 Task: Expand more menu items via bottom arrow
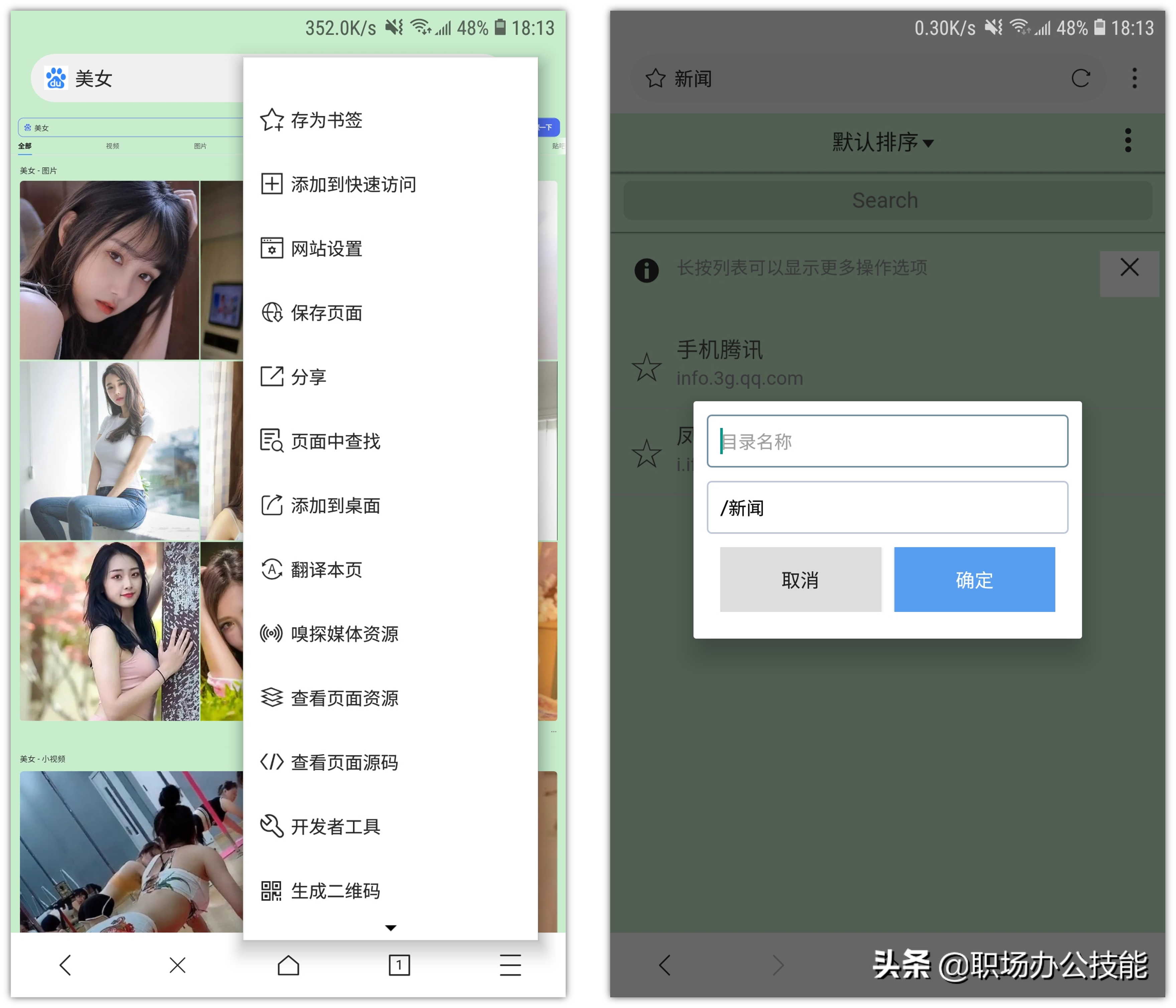tap(390, 927)
